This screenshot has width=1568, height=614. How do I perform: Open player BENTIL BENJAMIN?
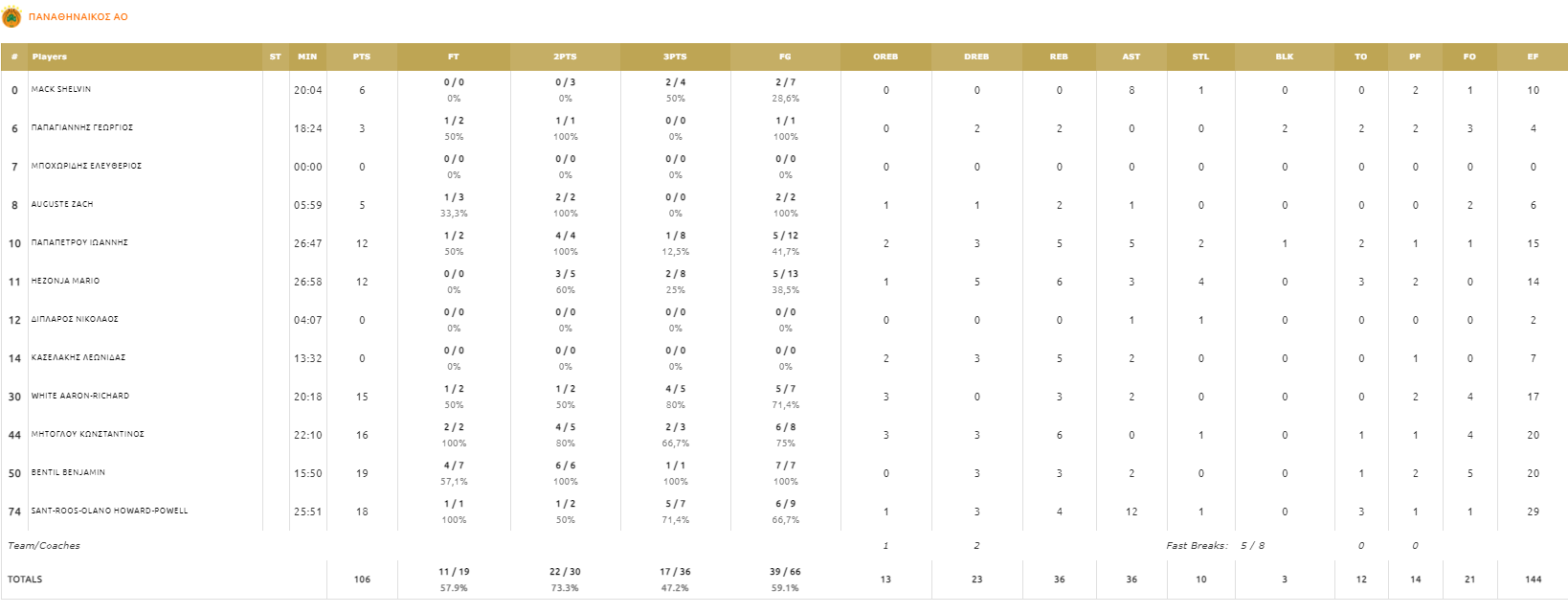point(68,472)
